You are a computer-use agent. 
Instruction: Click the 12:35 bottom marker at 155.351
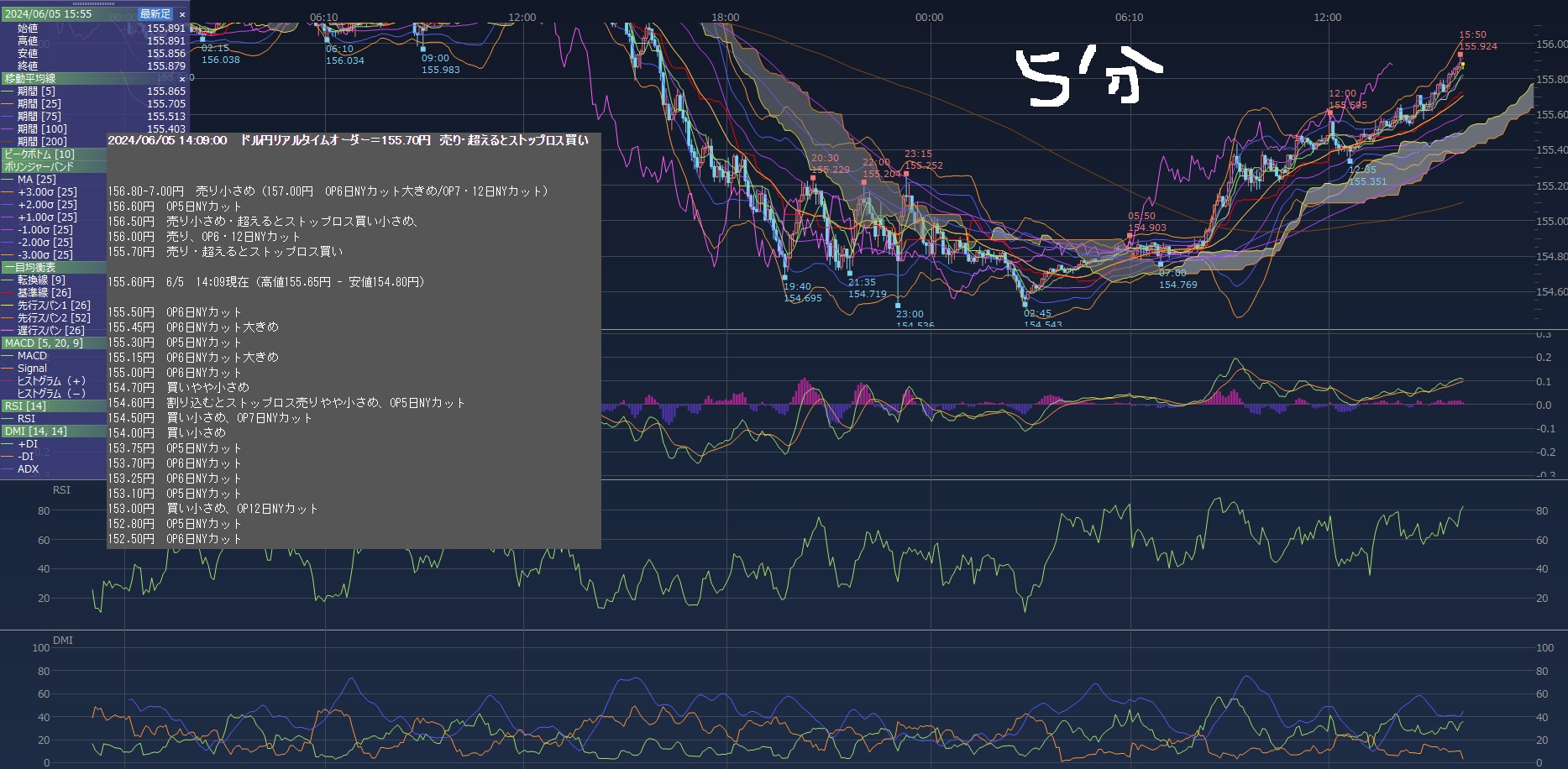[1350, 160]
